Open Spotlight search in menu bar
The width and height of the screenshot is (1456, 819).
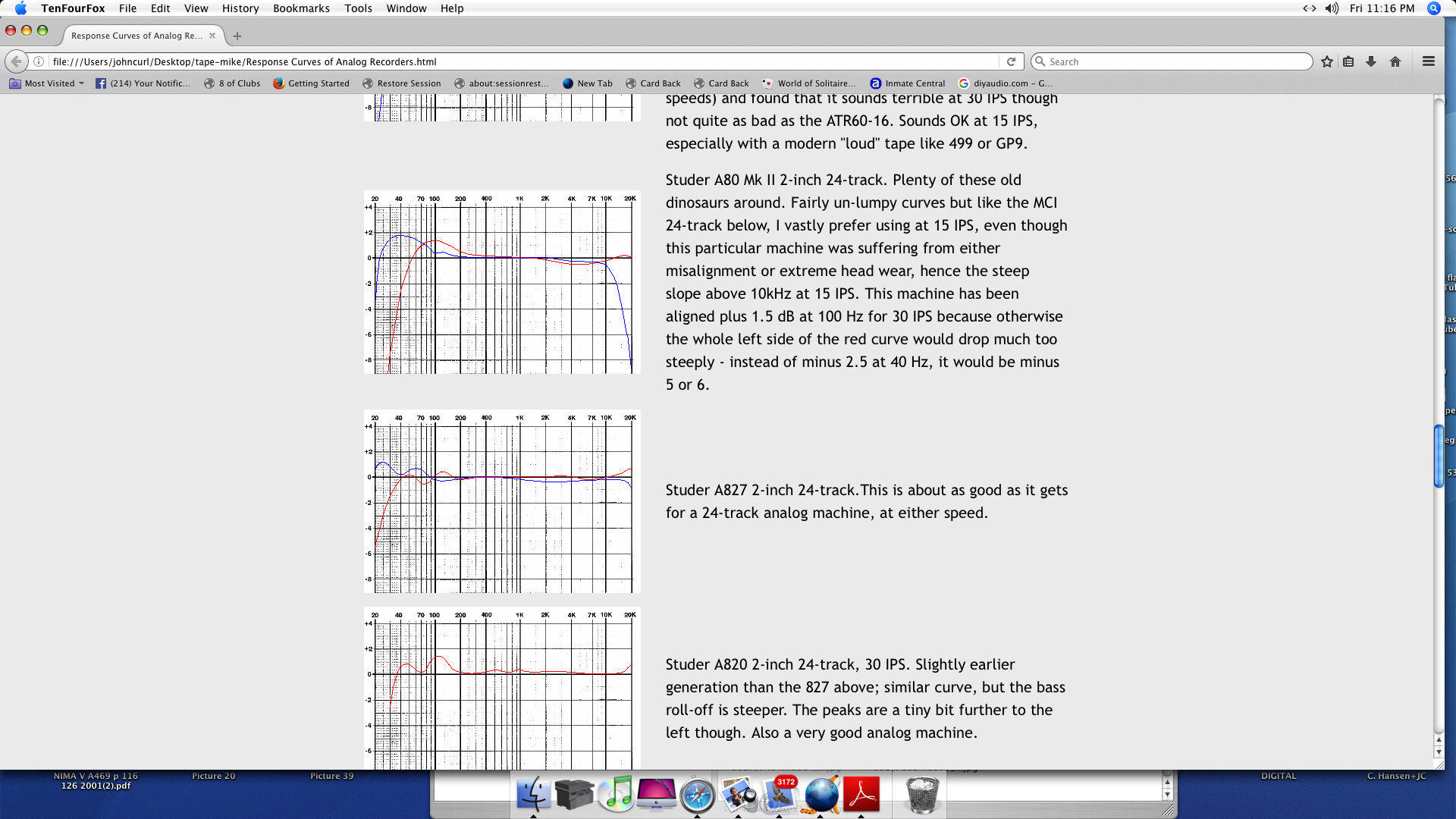coord(1433,8)
